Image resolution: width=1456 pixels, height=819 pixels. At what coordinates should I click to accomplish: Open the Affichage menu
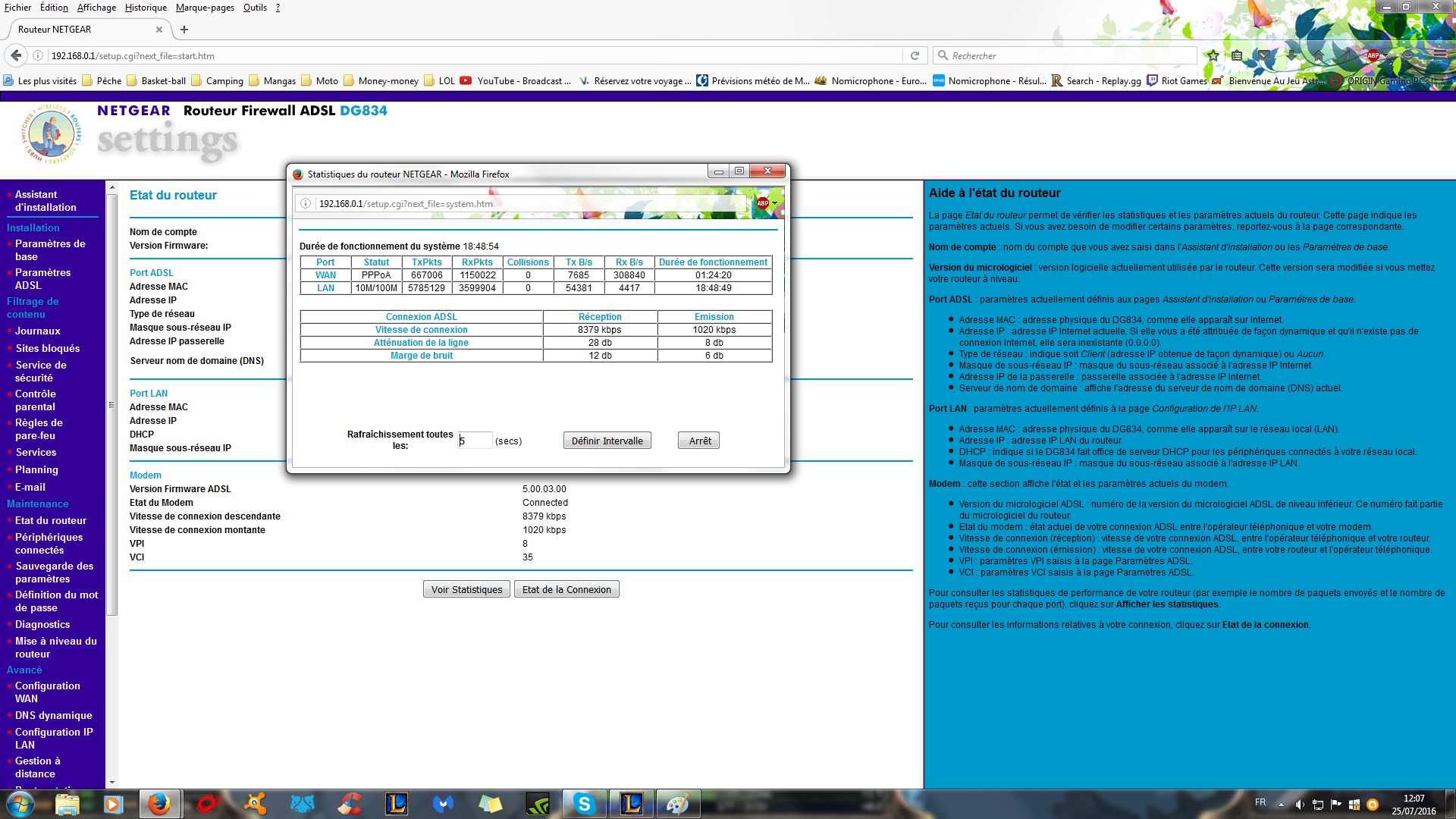point(96,8)
